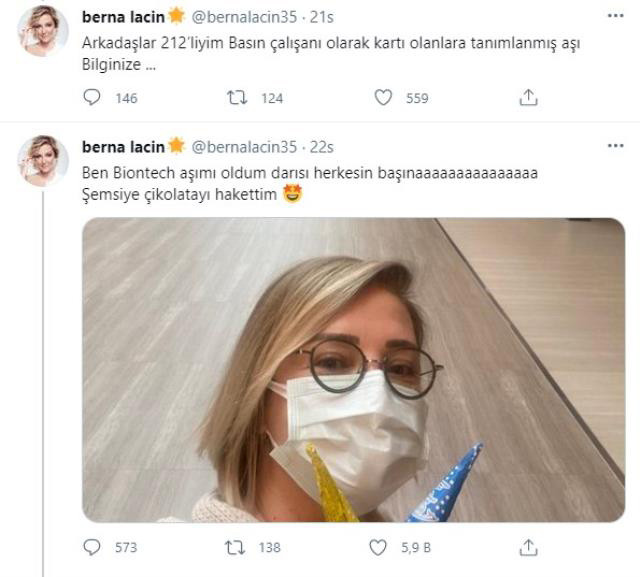This screenshot has height=577, width=640.
Task: Click berna lacin name in second tweet
Action: point(122,147)
